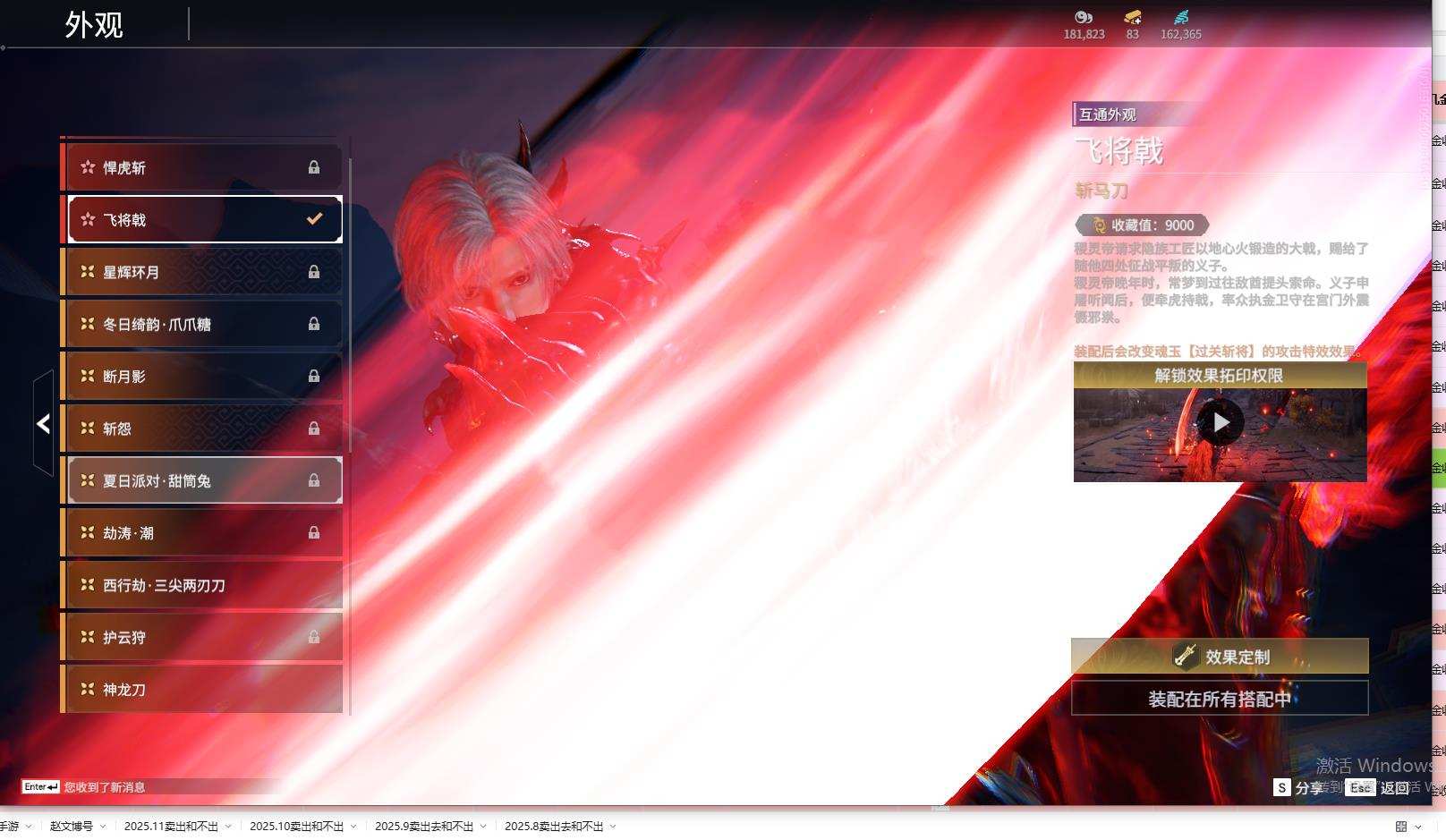Image resolution: width=1446 pixels, height=840 pixels.
Task: Click the lock icon on 断月影
Action: click(x=314, y=377)
